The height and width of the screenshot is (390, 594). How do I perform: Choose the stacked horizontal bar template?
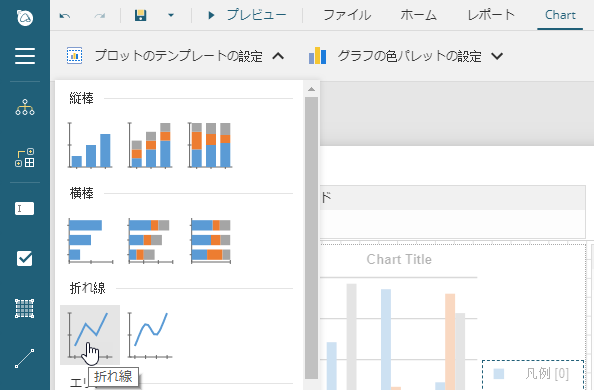pos(150,241)
